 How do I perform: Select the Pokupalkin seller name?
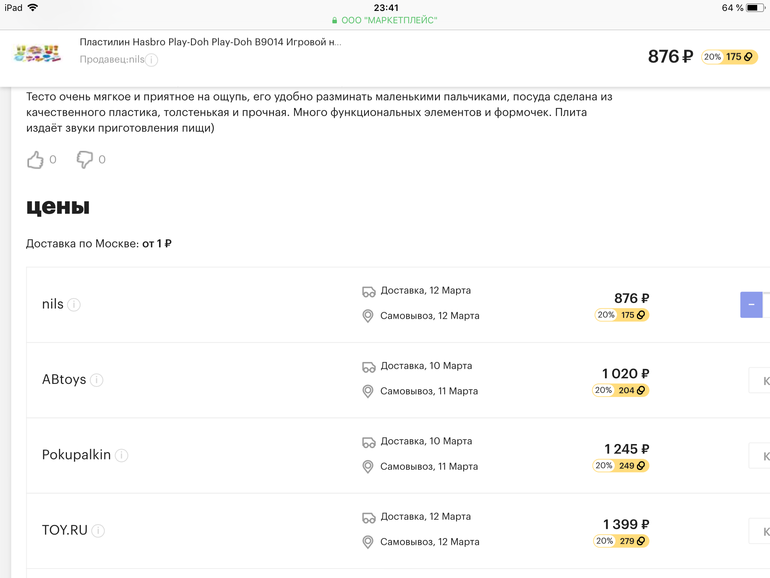pyautogui.click(x=76, y=455)
